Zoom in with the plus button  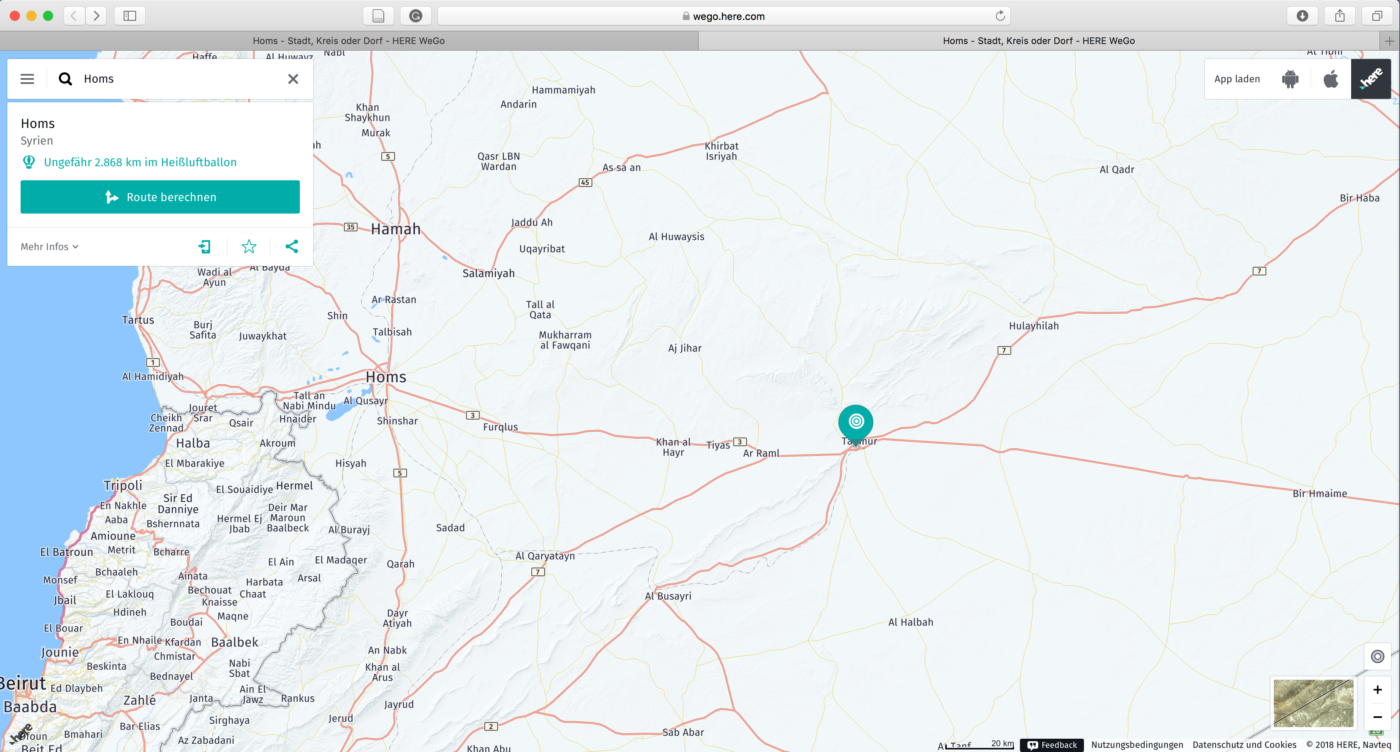[x=1377, y=690]
